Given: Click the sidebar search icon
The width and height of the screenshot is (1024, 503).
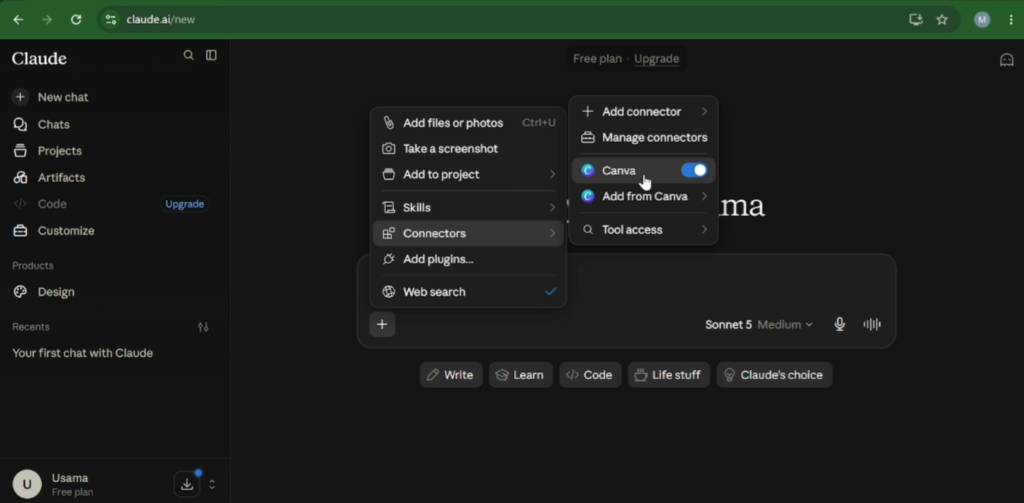Looking at the screenshot, I should coord(189,56).
